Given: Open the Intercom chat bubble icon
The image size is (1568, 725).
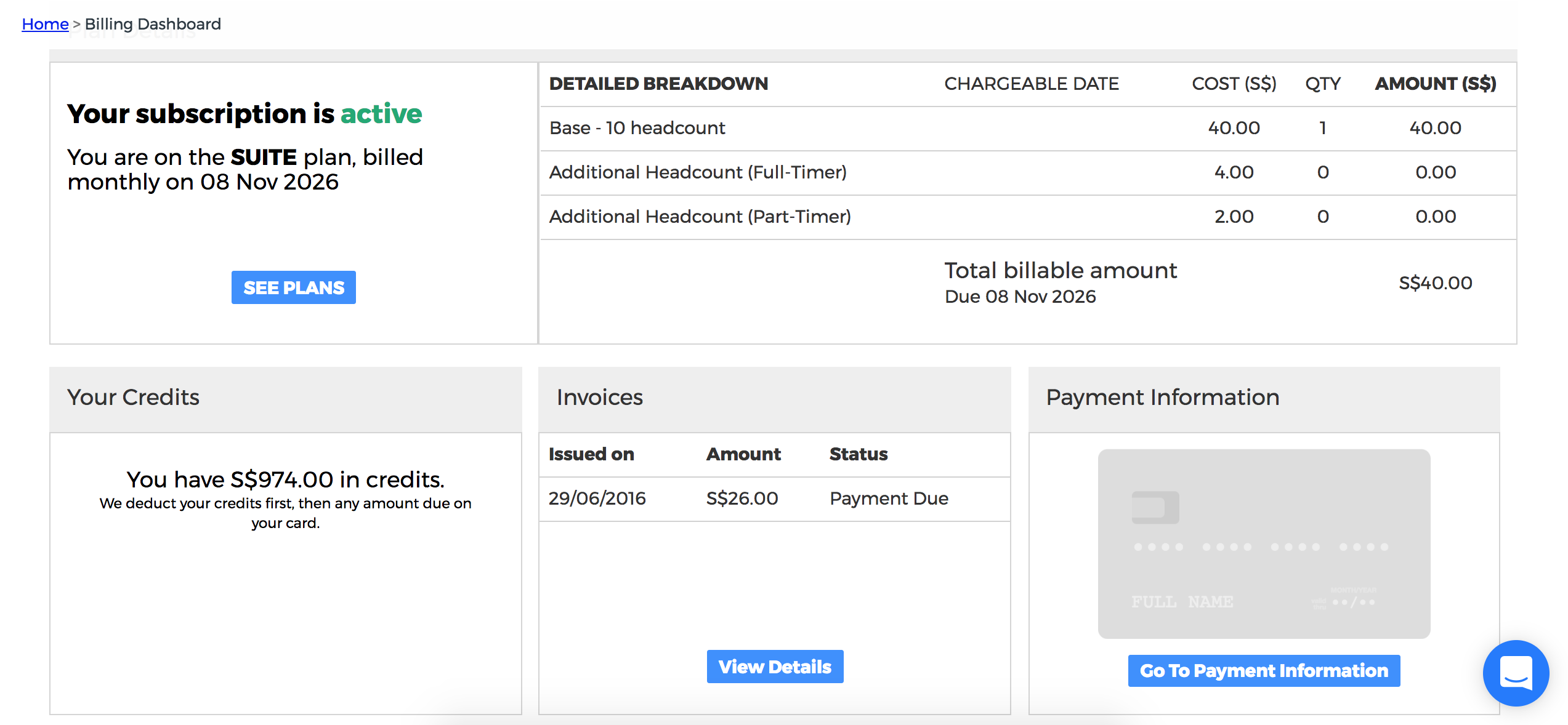Looking at the screenshot, I should (1516, 673).
